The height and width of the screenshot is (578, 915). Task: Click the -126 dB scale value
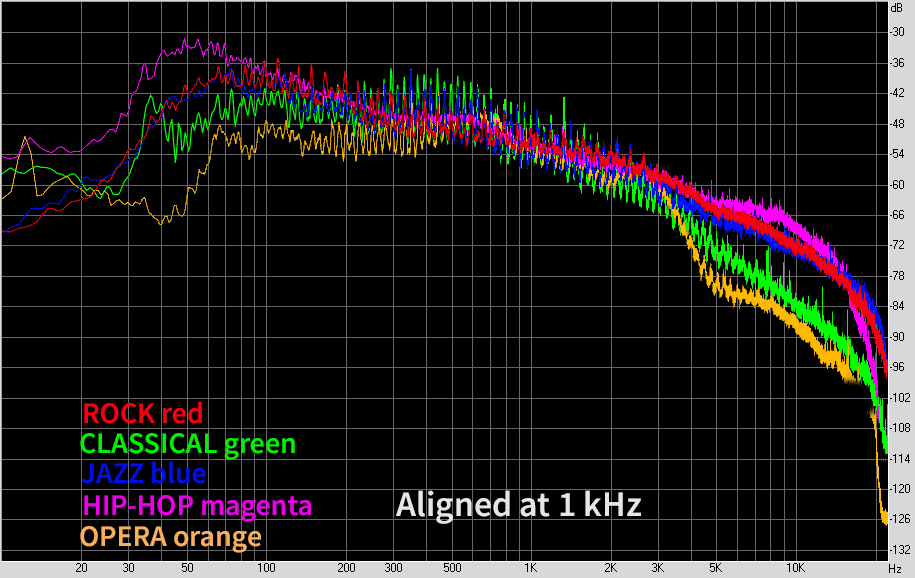tap(899, 519)
